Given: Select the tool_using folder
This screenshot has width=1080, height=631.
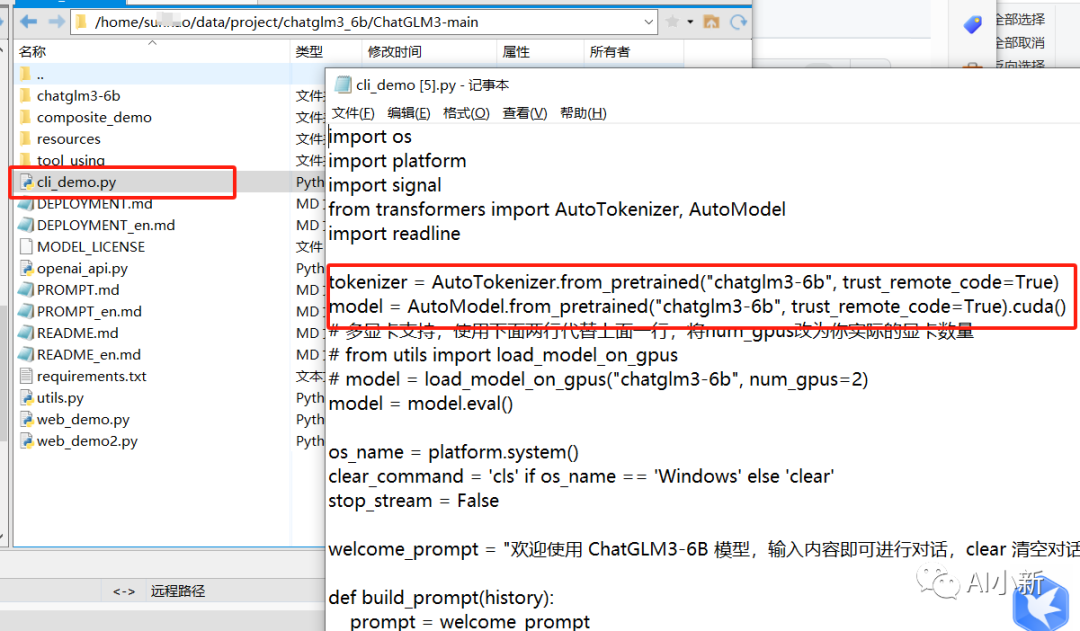Looking at the screenshot, I should coord(70,161).
